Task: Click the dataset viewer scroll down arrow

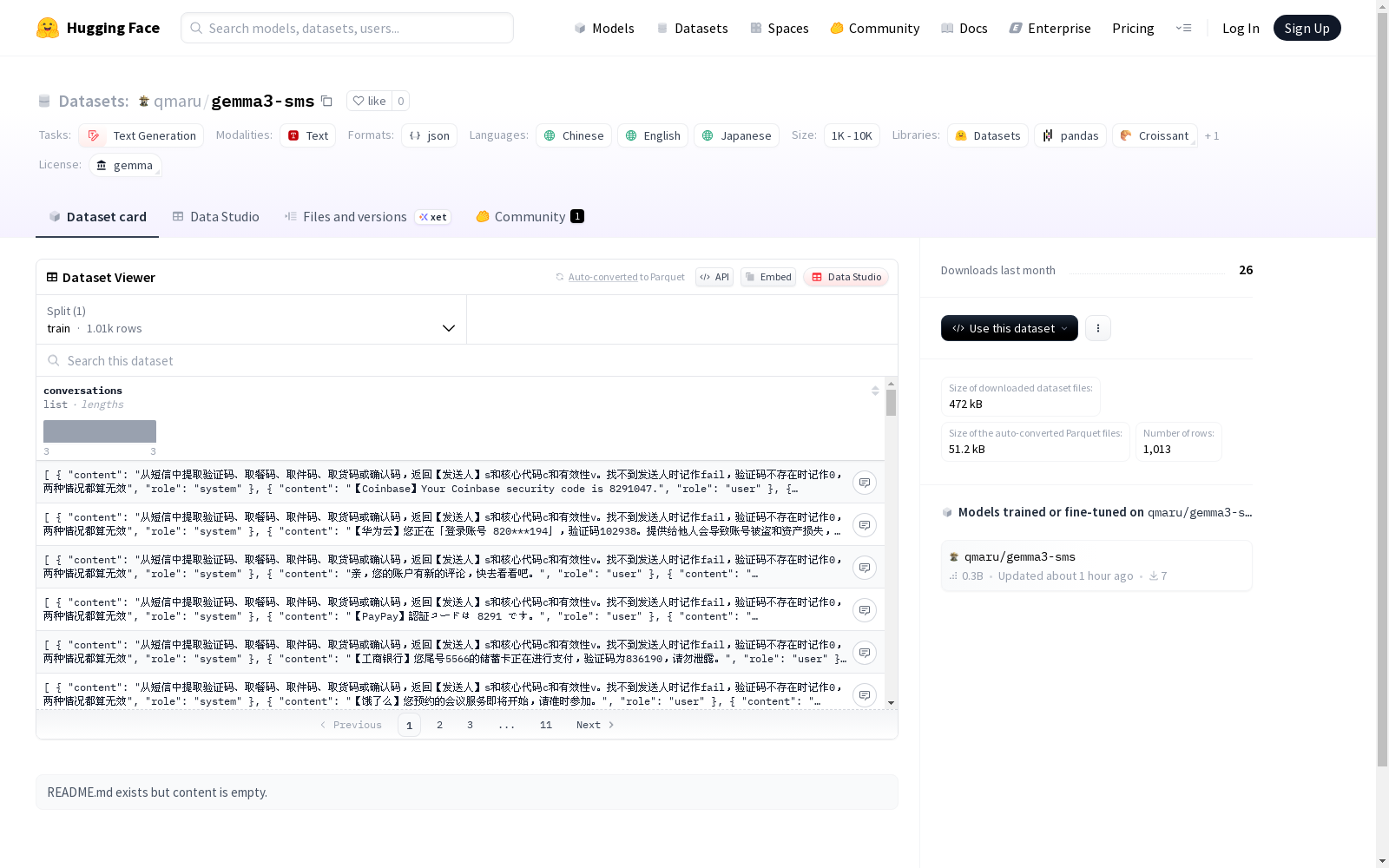Action: pos(891,703)
